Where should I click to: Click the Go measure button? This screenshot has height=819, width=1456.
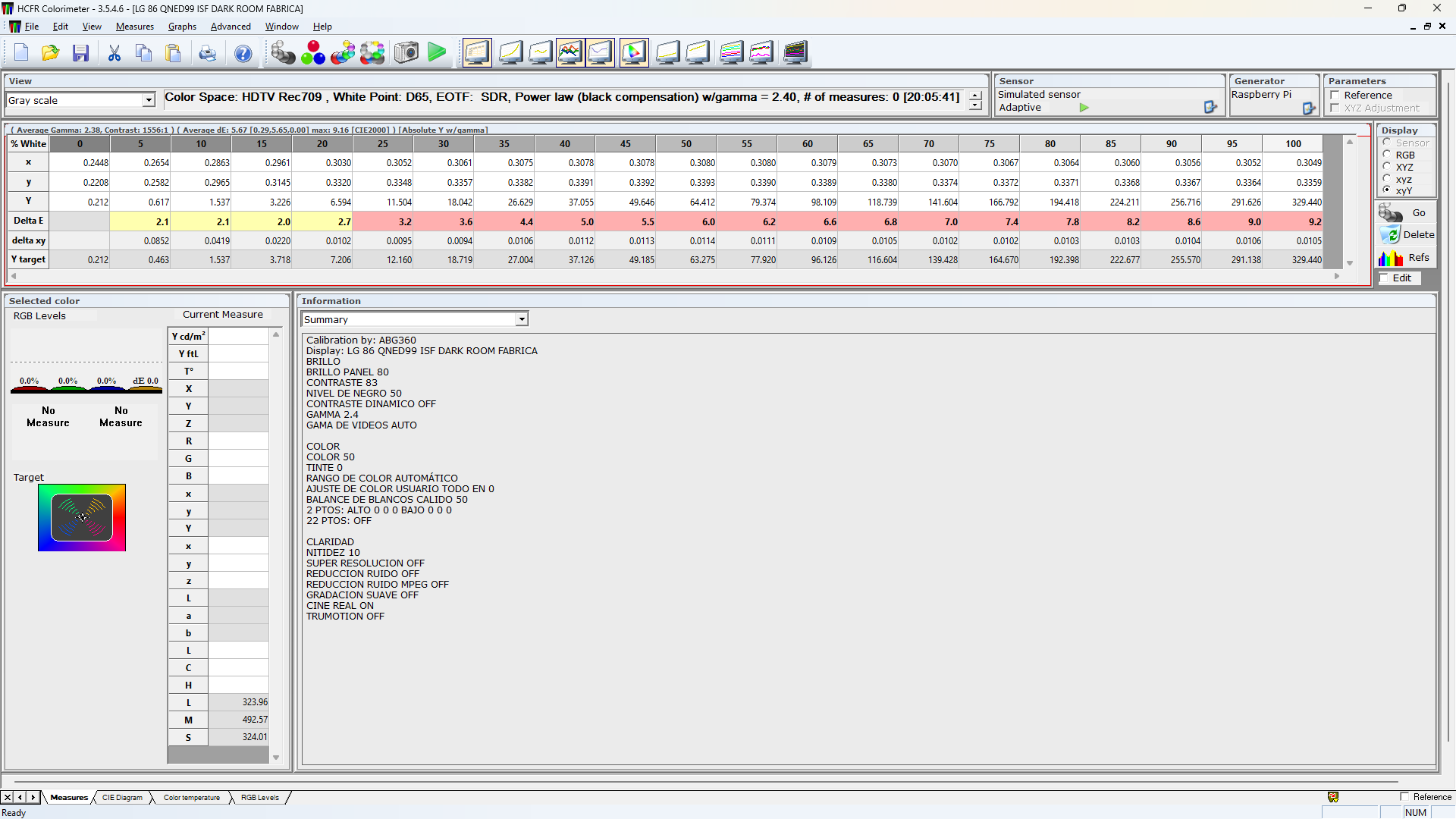click(x=1407, y=213)
